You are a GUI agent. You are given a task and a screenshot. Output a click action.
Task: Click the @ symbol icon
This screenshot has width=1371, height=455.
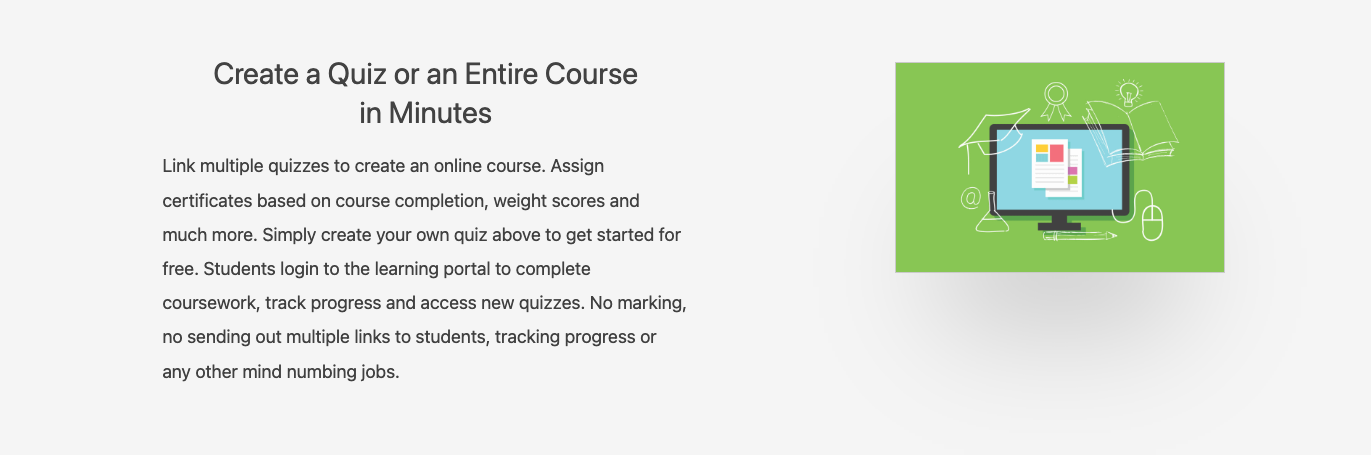tap(969, 198)
